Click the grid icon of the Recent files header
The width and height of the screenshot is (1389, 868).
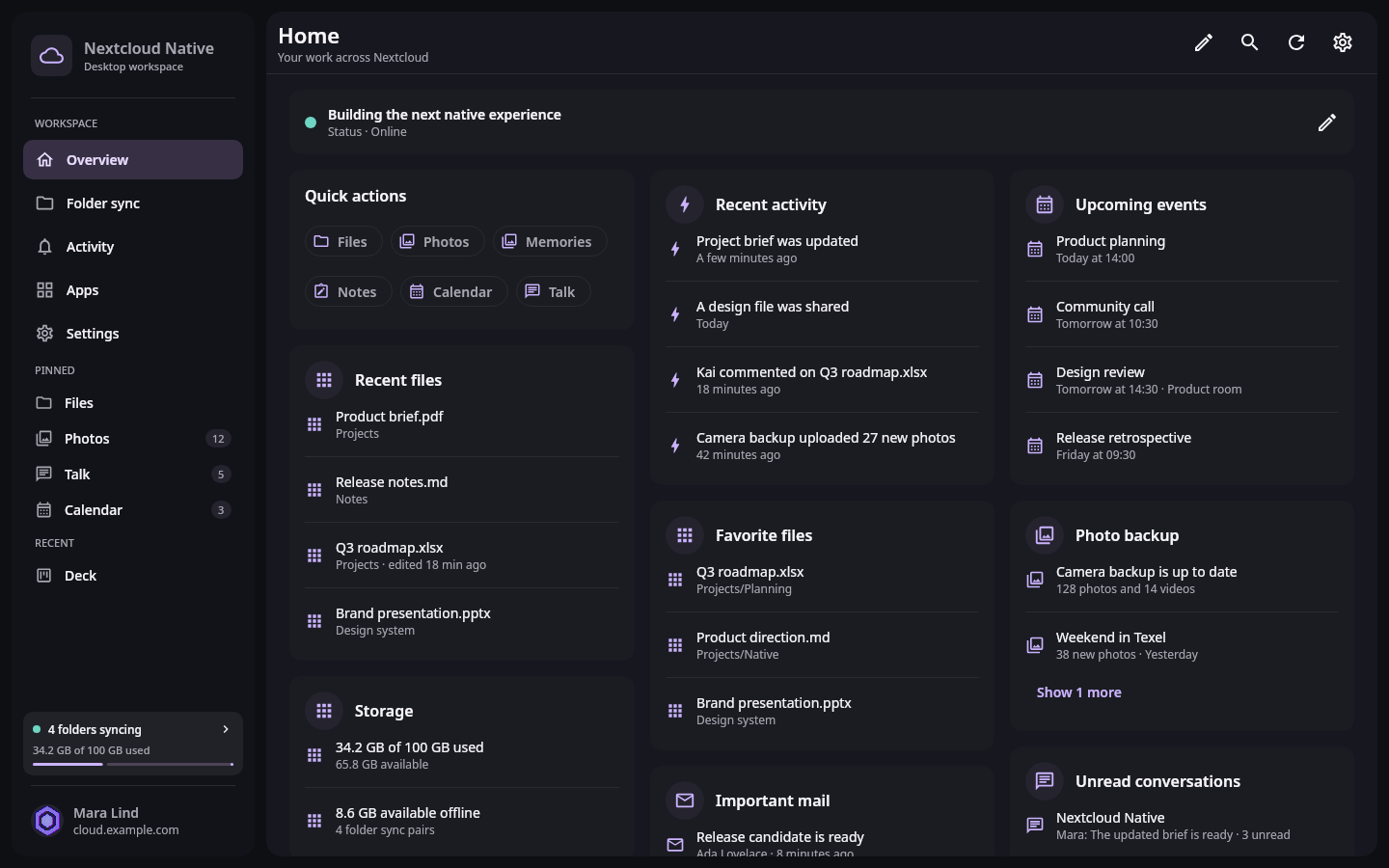[x=324, y=380]
